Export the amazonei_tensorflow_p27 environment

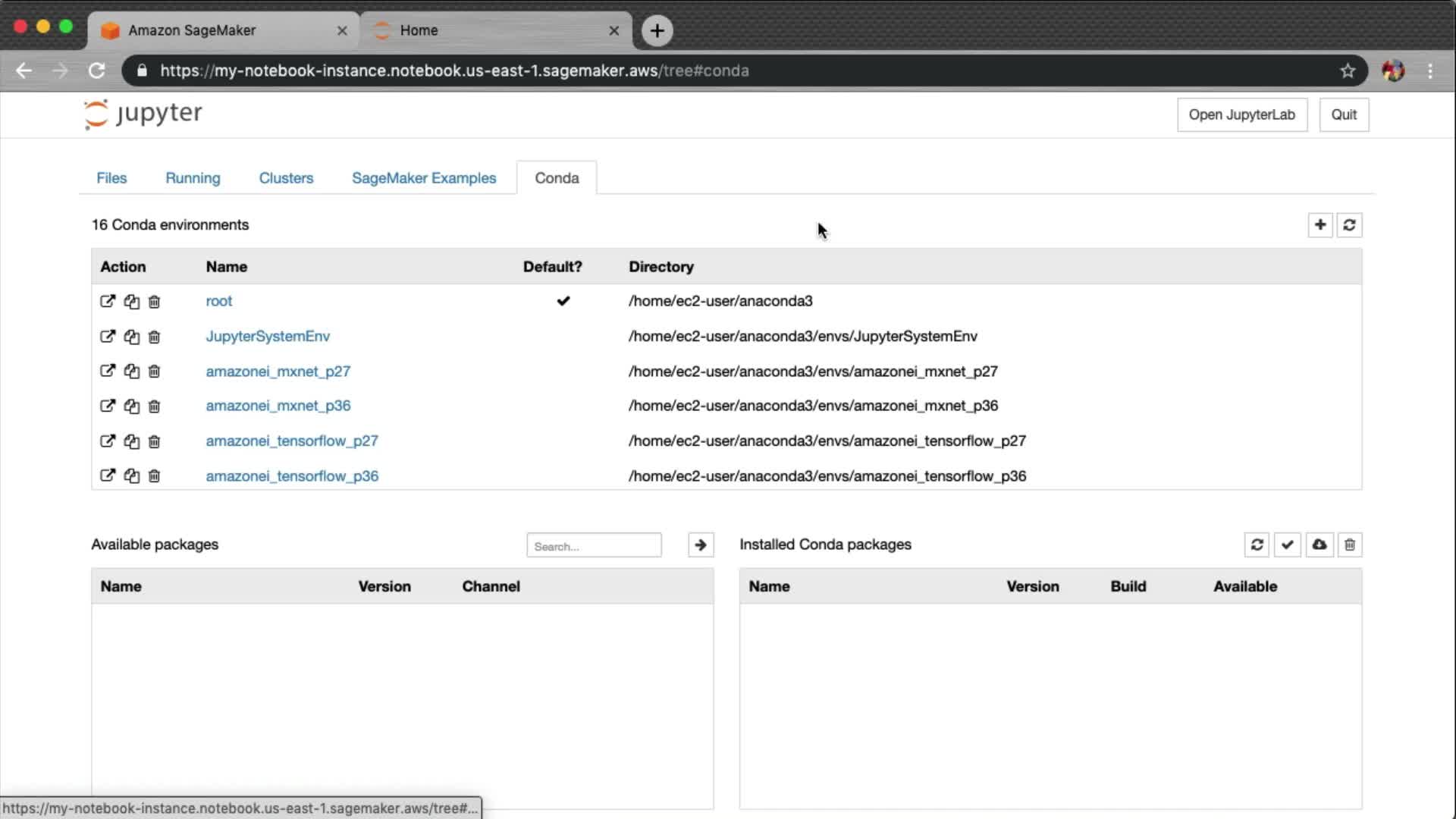pyautogui.click(x=107, y=441)
